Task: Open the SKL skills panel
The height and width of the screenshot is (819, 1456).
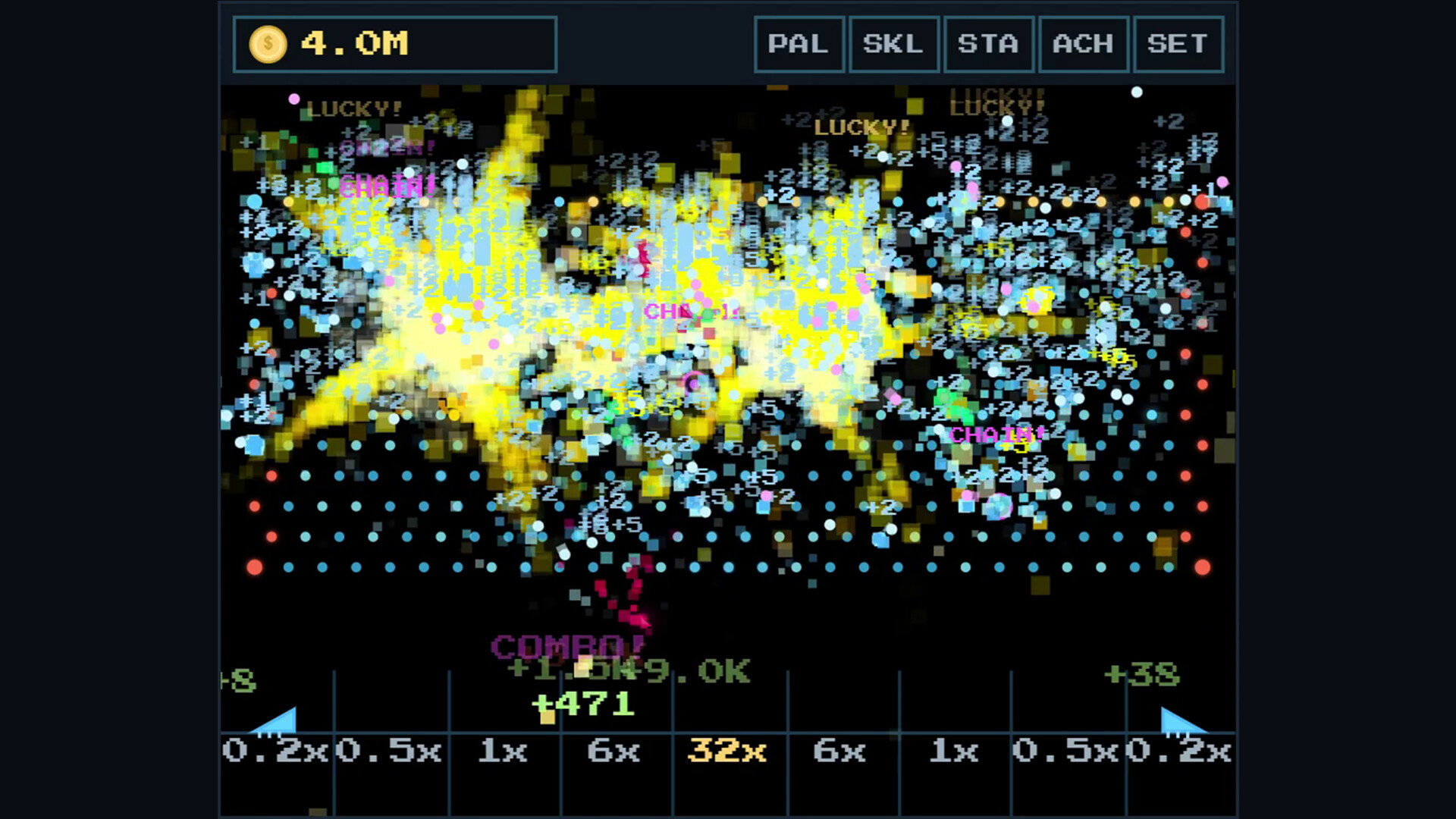Action: pos(893,44)
